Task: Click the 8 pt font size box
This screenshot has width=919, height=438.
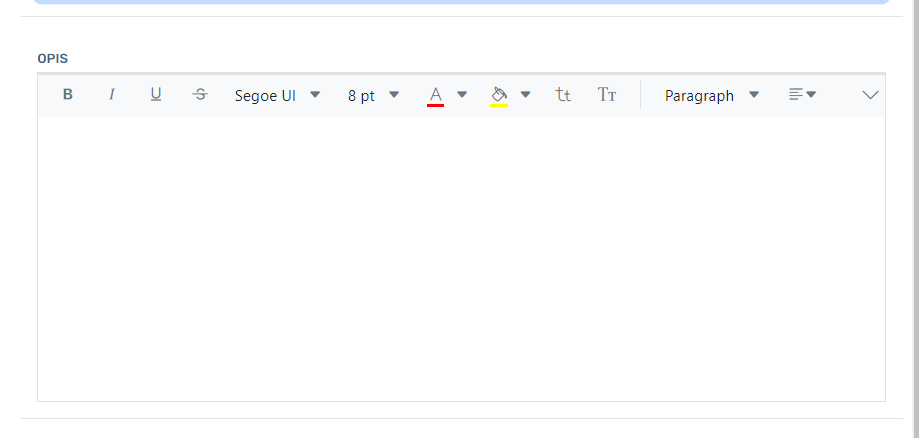Action: [x=361, y=96]
